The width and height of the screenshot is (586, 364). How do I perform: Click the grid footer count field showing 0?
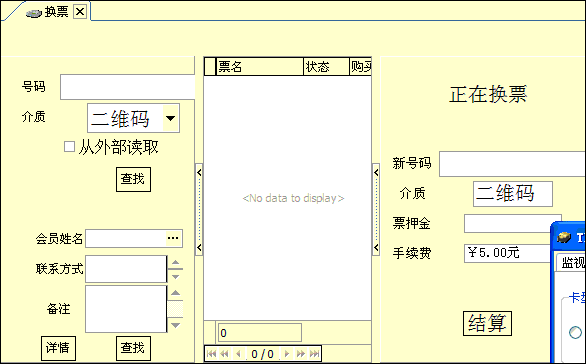click(260, 333)
